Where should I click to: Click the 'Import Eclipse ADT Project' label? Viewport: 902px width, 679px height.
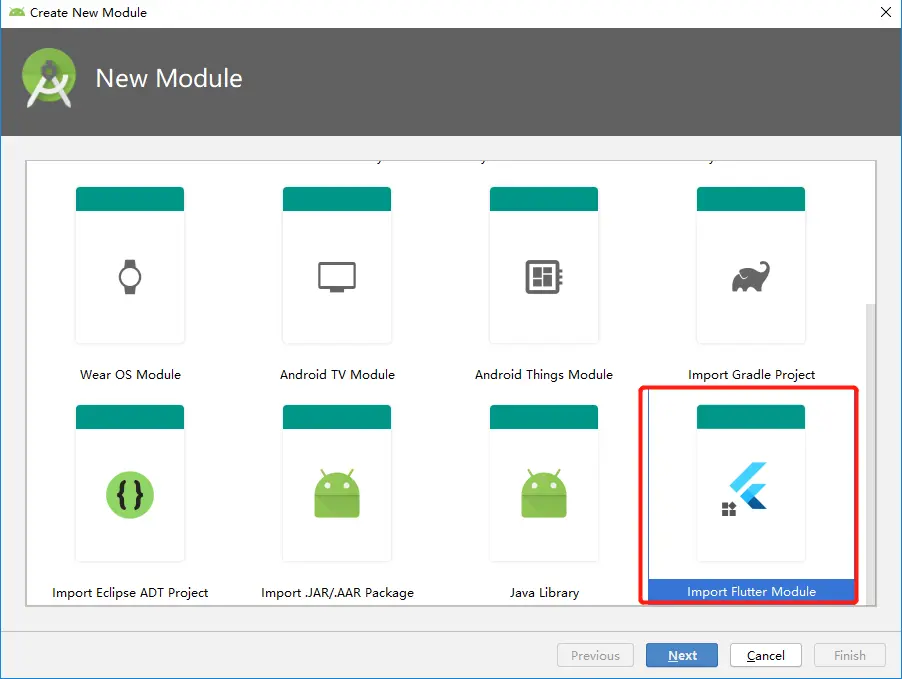coord(130,593)
